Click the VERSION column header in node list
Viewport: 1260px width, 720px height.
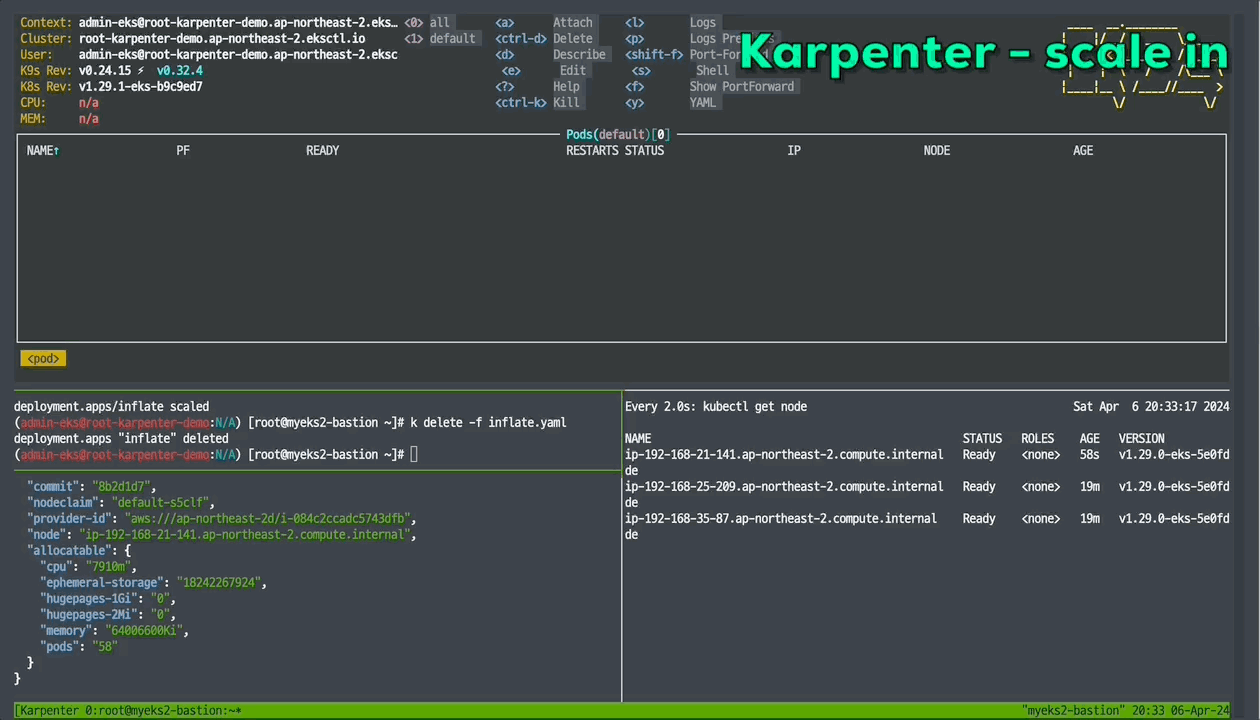[1141, 438]
